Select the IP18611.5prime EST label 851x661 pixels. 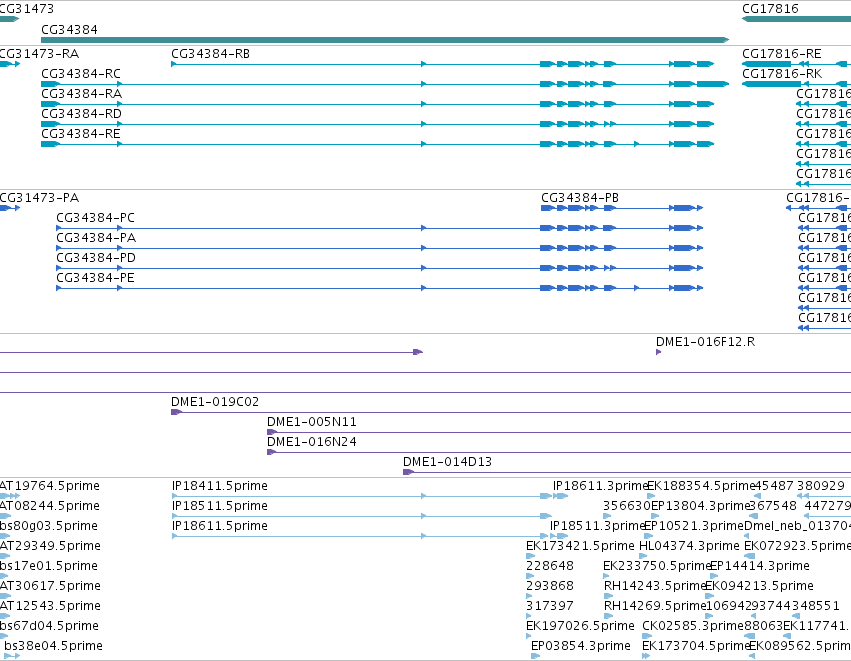pyautogui.click(x=220, y=526)
